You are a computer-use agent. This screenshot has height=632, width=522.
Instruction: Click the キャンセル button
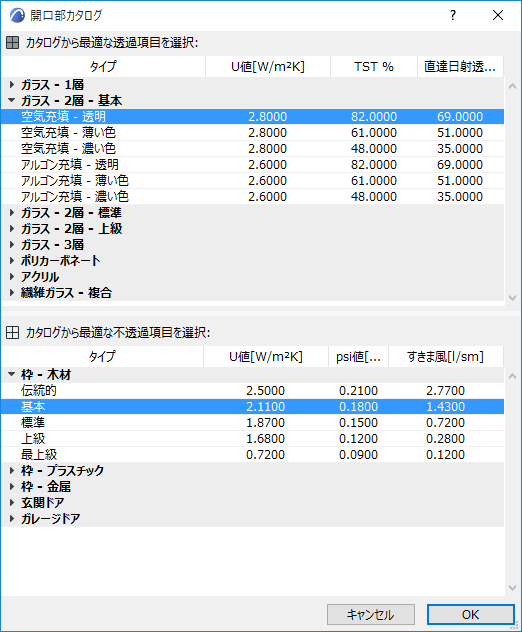click(x=371, y=614)
